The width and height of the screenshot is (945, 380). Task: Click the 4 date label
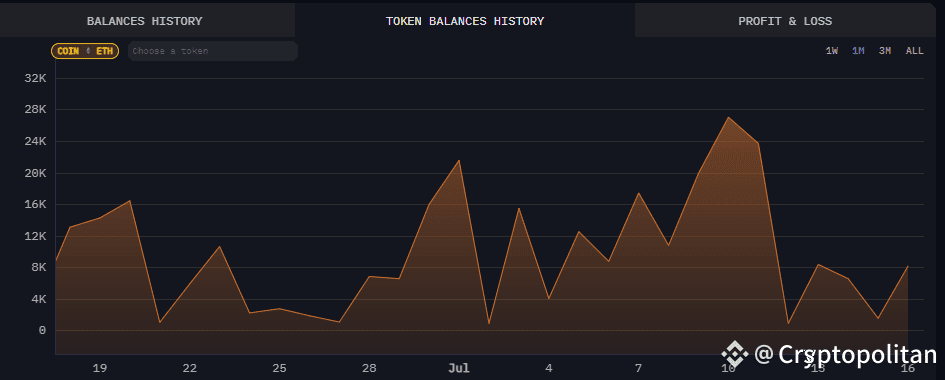pyautogui.click(x=548, y=368)
